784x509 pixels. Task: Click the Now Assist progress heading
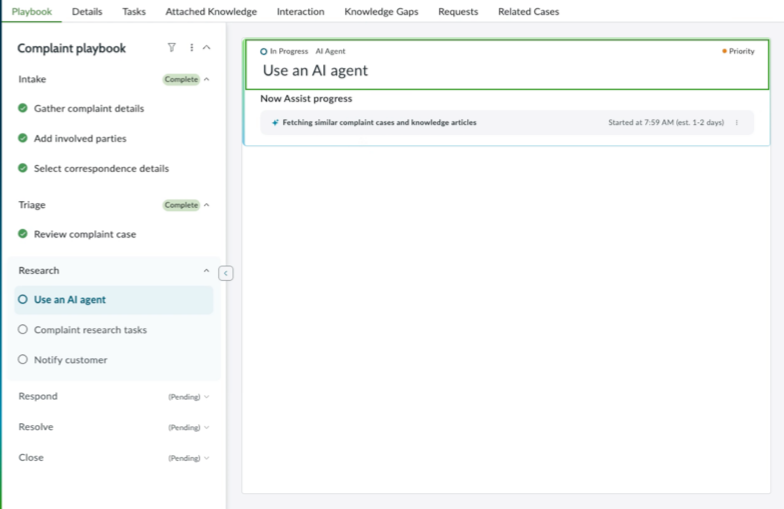306,98
